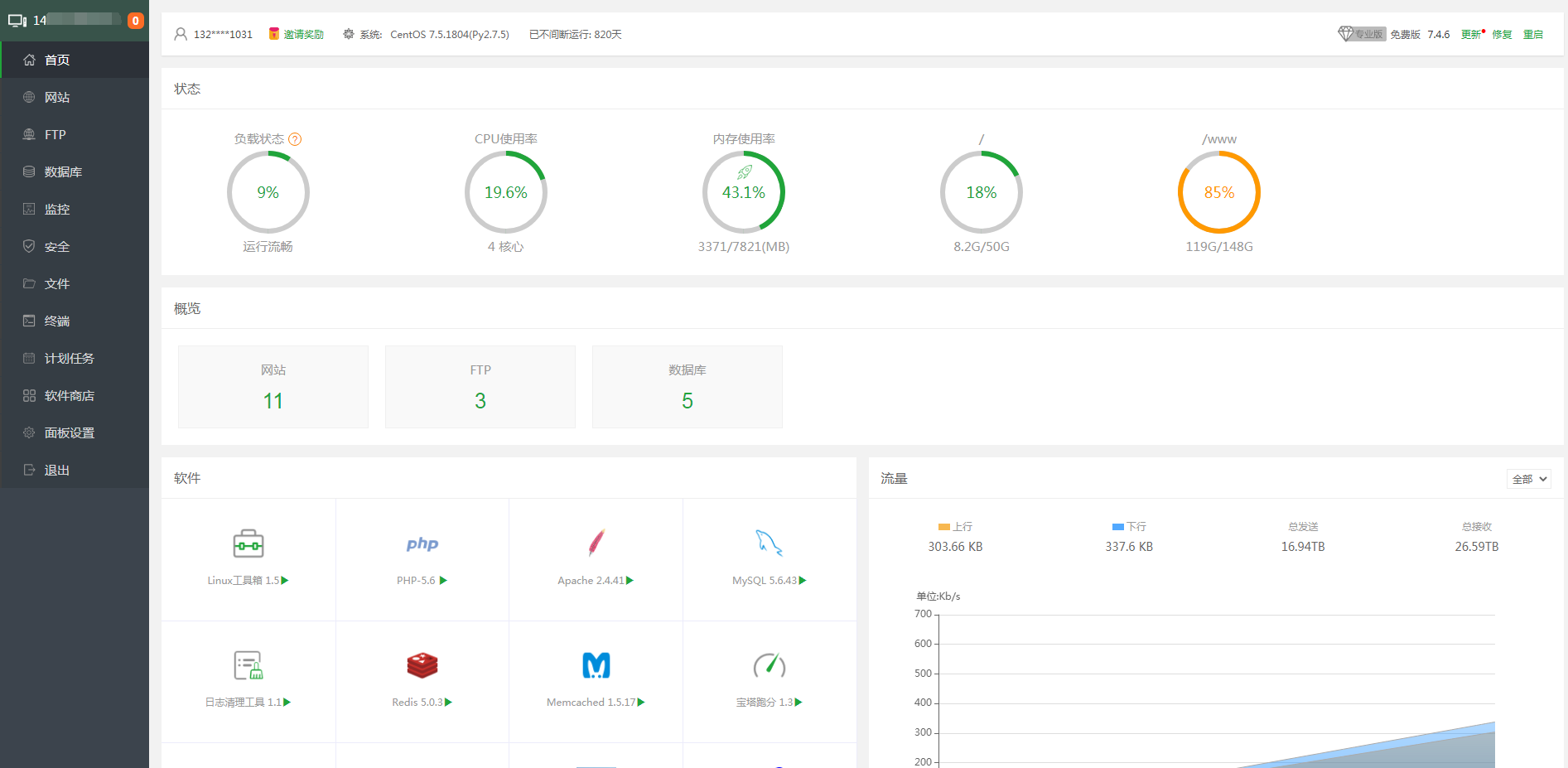This screenshot has width=1568, height=768.
Task: Open the 宝塔跑分 speedometer icon
Action: (769, 665)
